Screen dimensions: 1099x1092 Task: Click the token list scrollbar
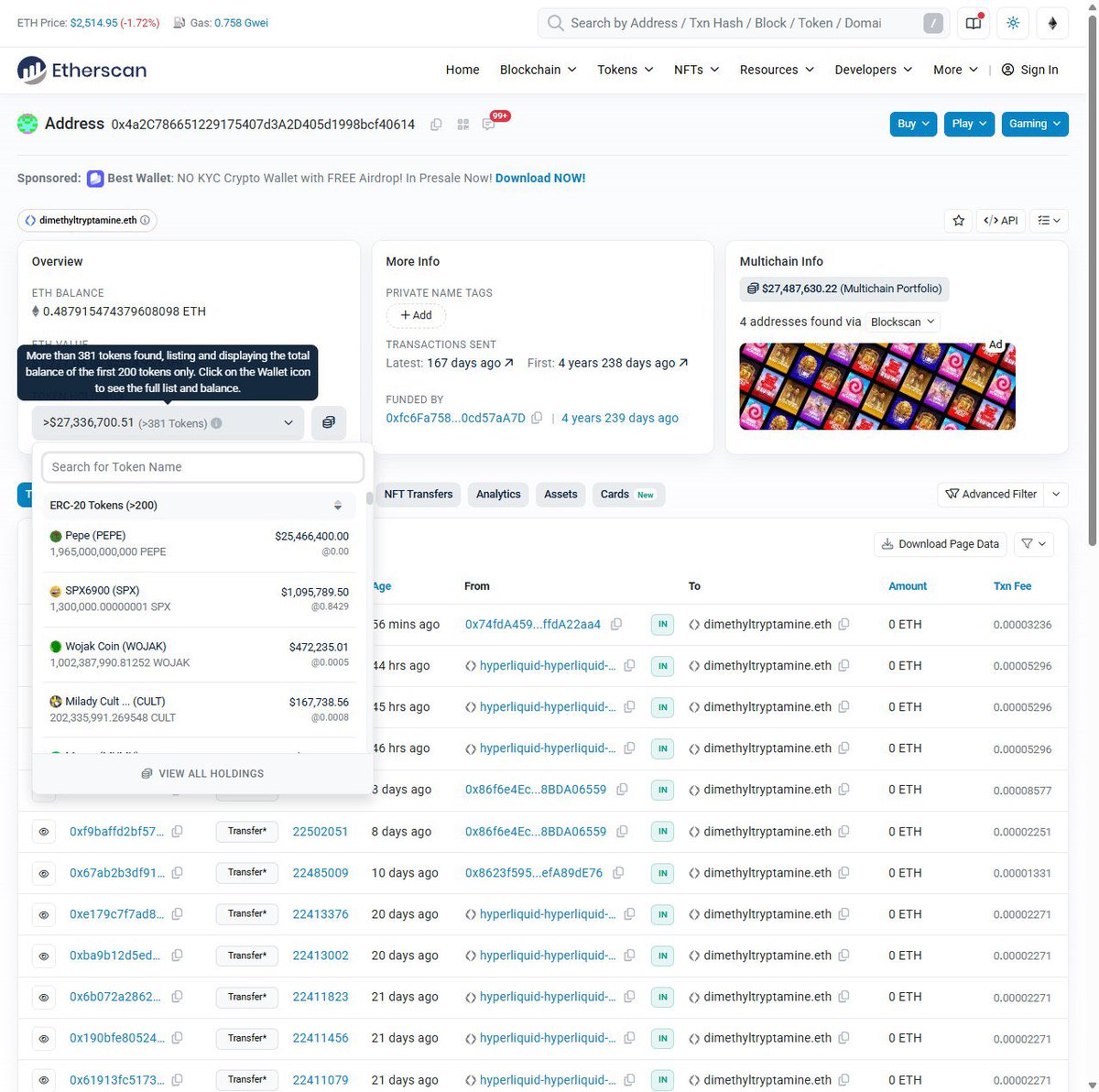(369, 499)
